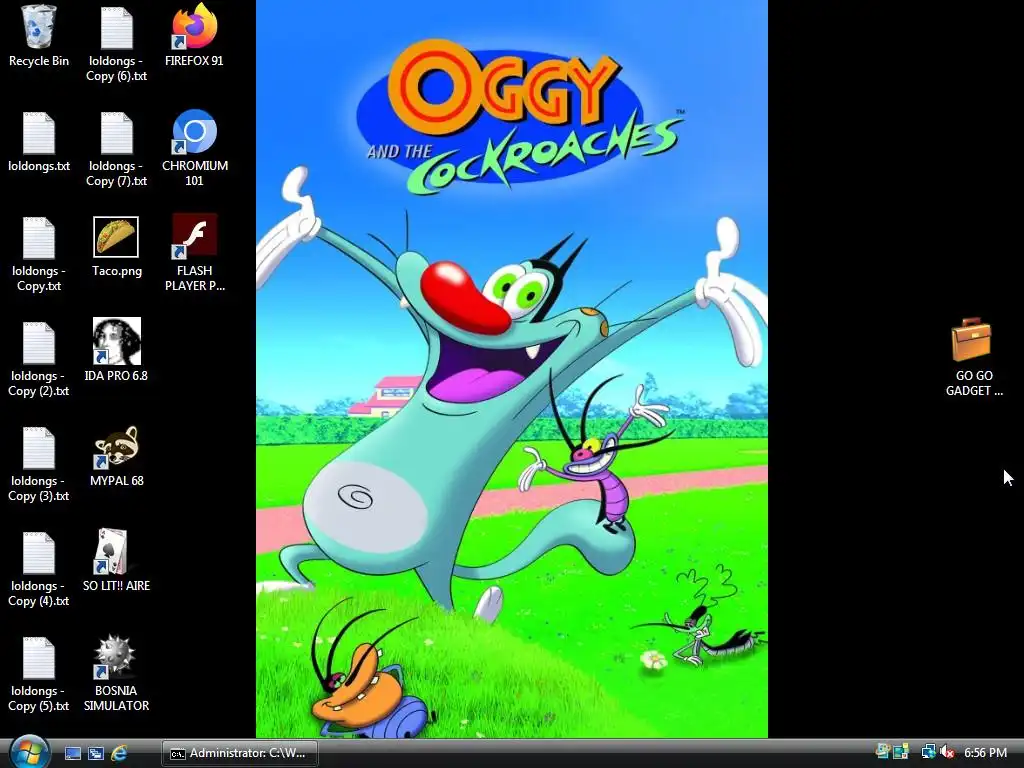Open SO LIT!! AIRE card game shortcut
Viewport: 1024px width, 768px height.
click(116, 561)
